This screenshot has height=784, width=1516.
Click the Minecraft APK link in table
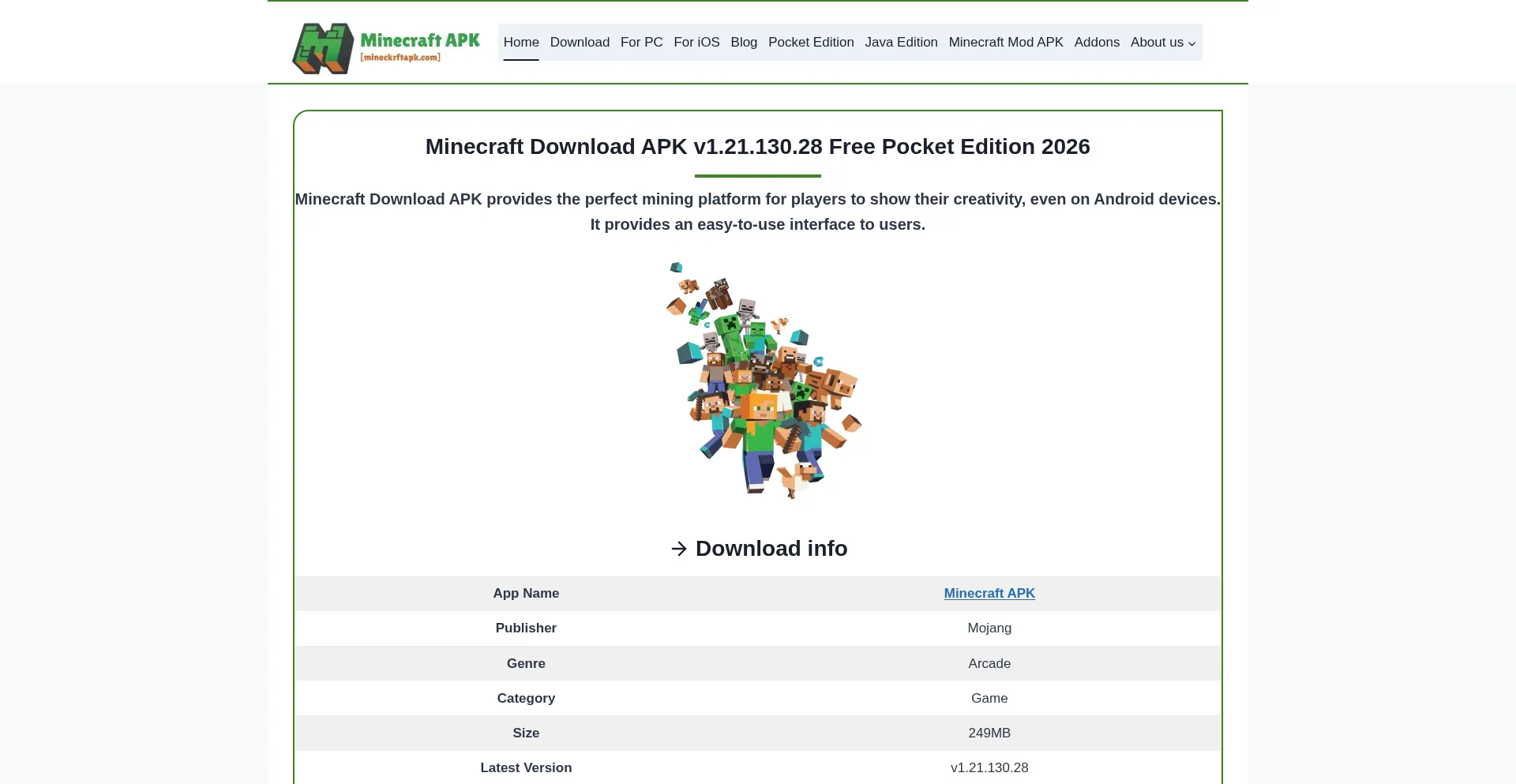coord(989,593)
